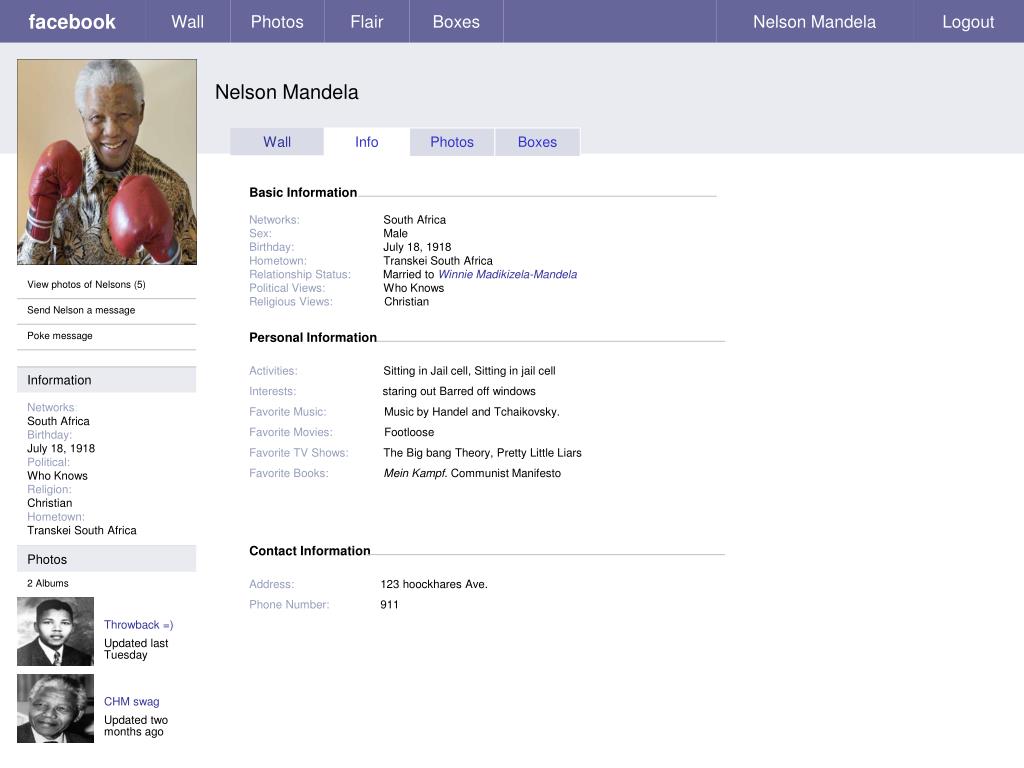Click 'Music by Handel and Tchaikovsky.' text
The width and height of the screenshot is (1024, 768).
tap(472, 412)
